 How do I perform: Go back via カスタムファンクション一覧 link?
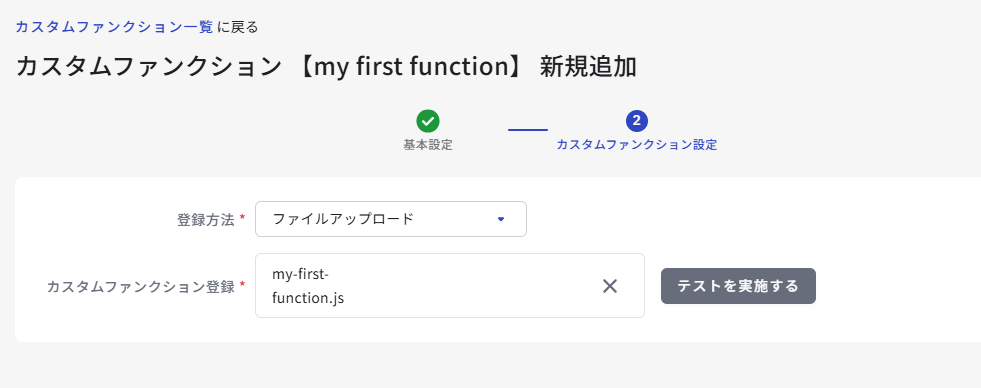tap(114, 27)
